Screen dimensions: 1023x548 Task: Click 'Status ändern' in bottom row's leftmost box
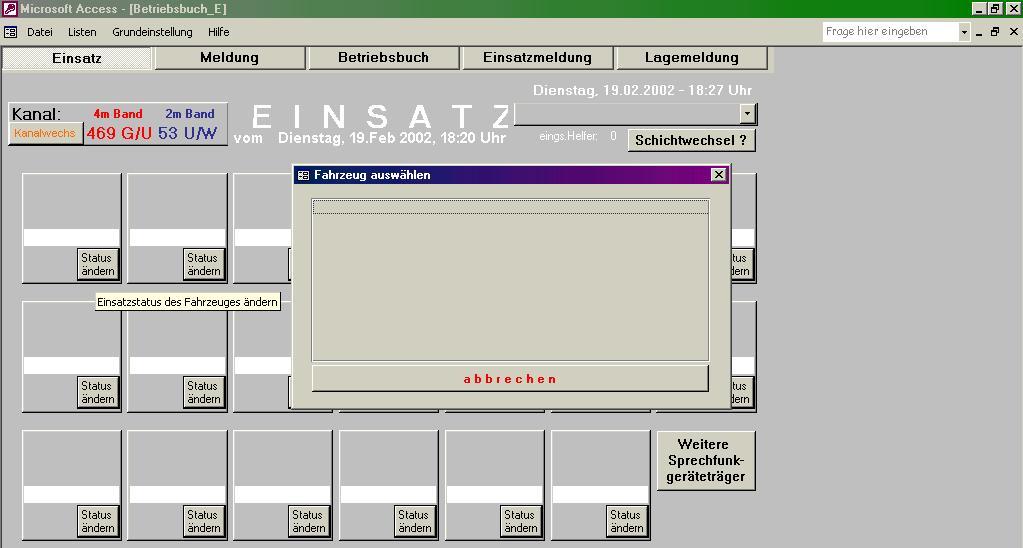point(97,521)
